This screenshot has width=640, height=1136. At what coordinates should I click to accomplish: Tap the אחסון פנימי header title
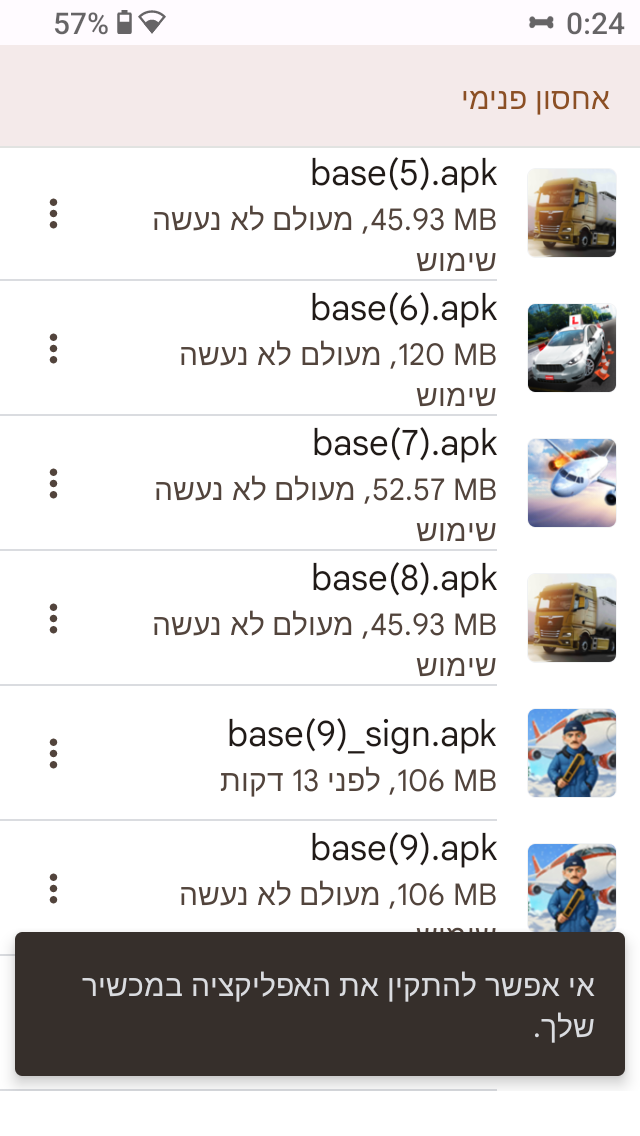click(x=535, y=98)
